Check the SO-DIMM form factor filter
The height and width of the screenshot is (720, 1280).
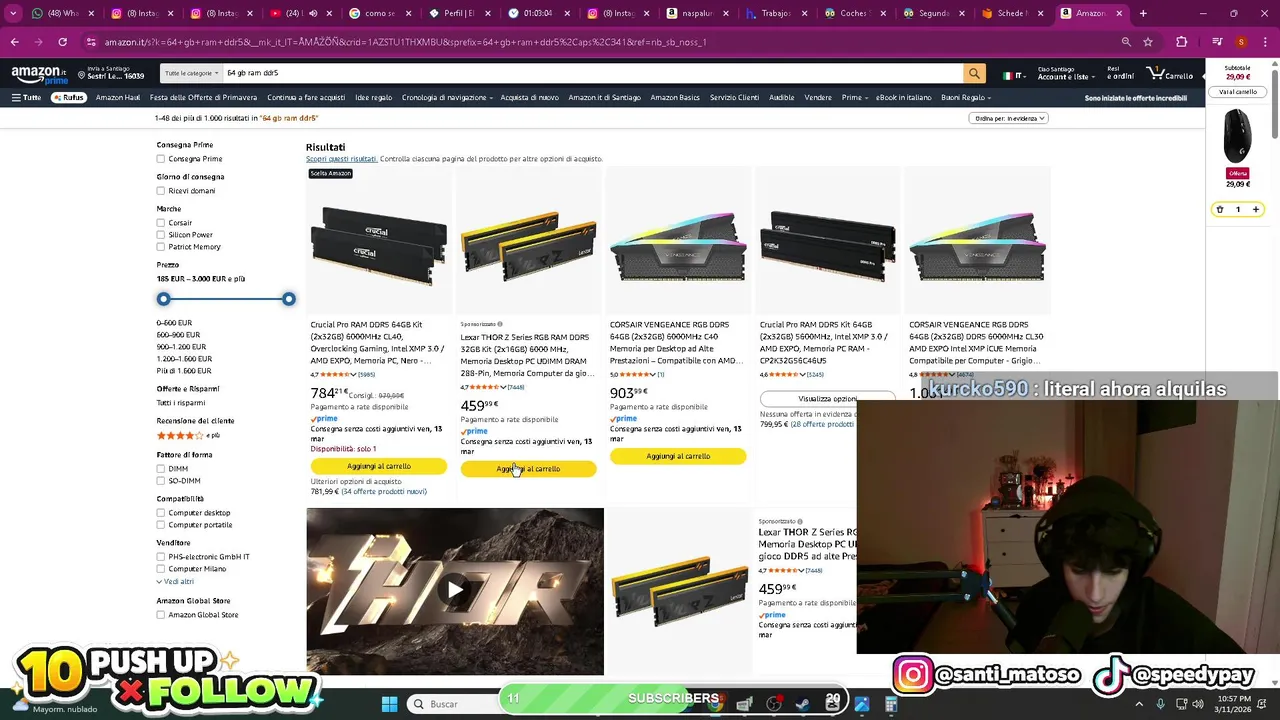pyautogui.click(x=160, y=481)
